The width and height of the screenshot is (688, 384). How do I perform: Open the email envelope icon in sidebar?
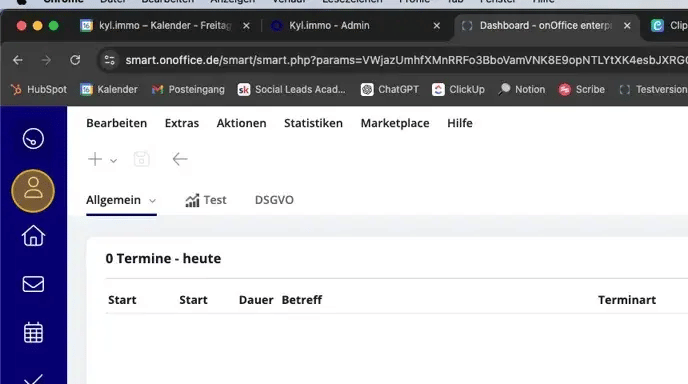tap(33, 284)
